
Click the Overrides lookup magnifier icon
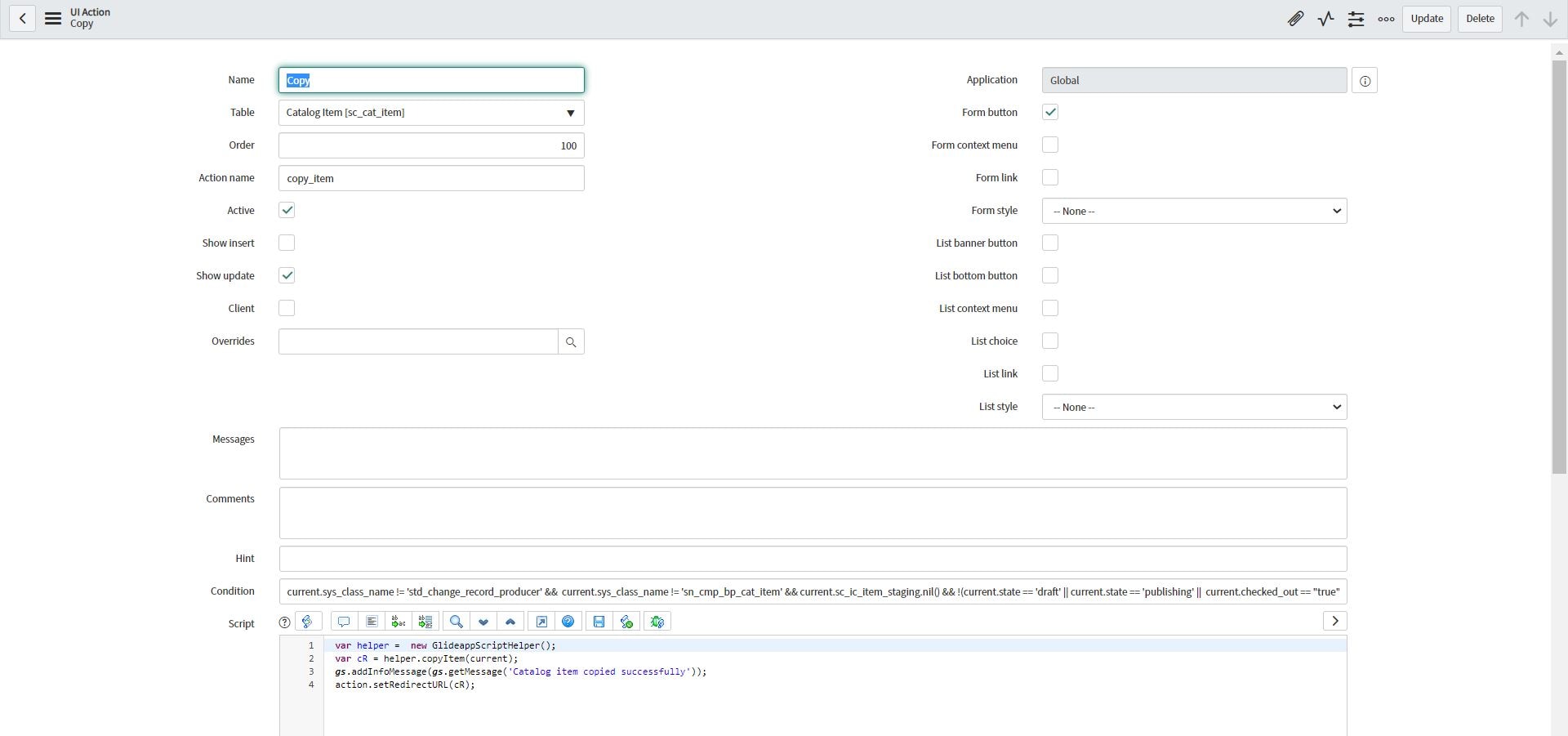click(x=571, y=341)
